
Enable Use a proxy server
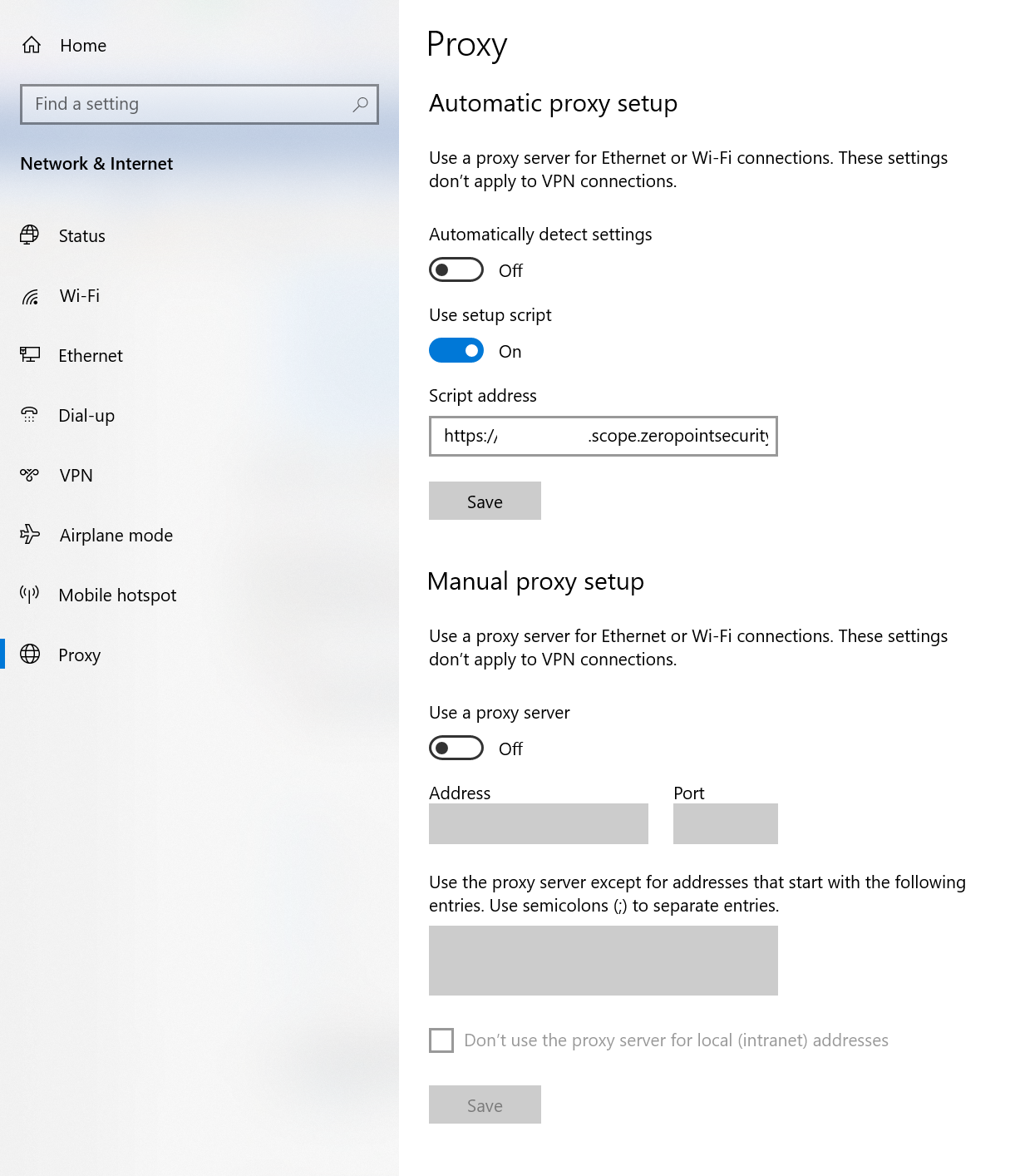click(x=456, y=749)
